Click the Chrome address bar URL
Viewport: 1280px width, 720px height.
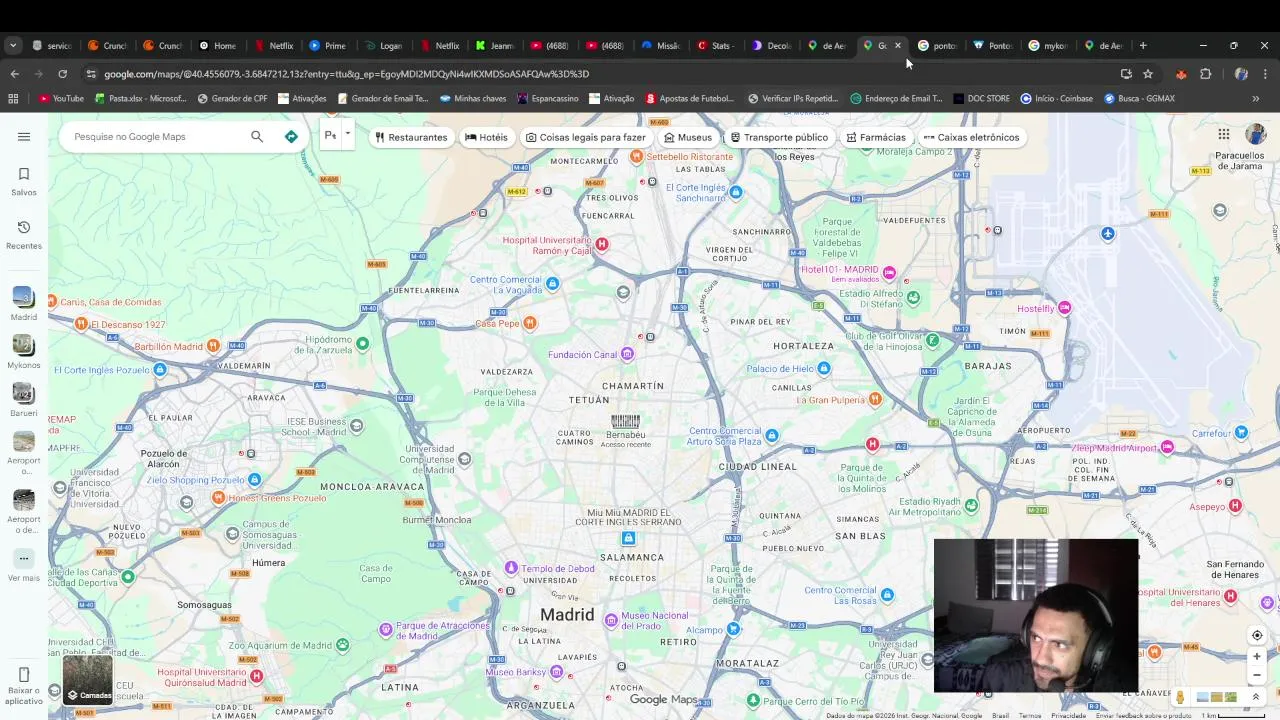tap(346, 74)
